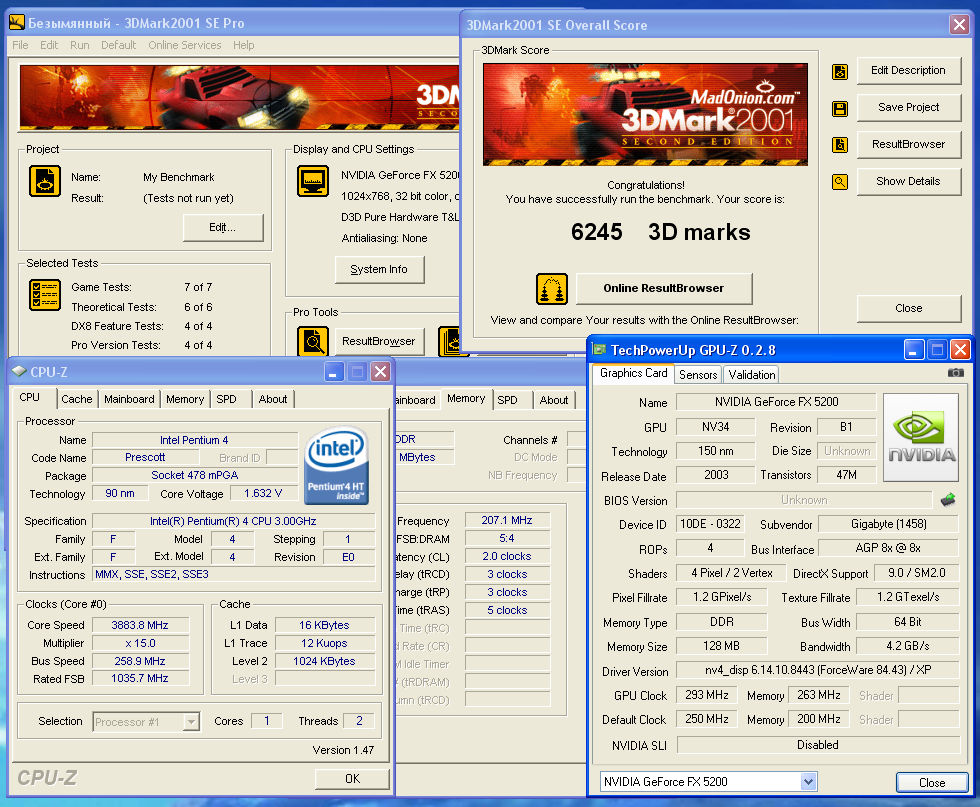Image resolution: width=980 pixels, height=807 pixels.
Task: Click the Instructions field MMX, SSE, SSE2, SSE3
Action: point(233,574)
